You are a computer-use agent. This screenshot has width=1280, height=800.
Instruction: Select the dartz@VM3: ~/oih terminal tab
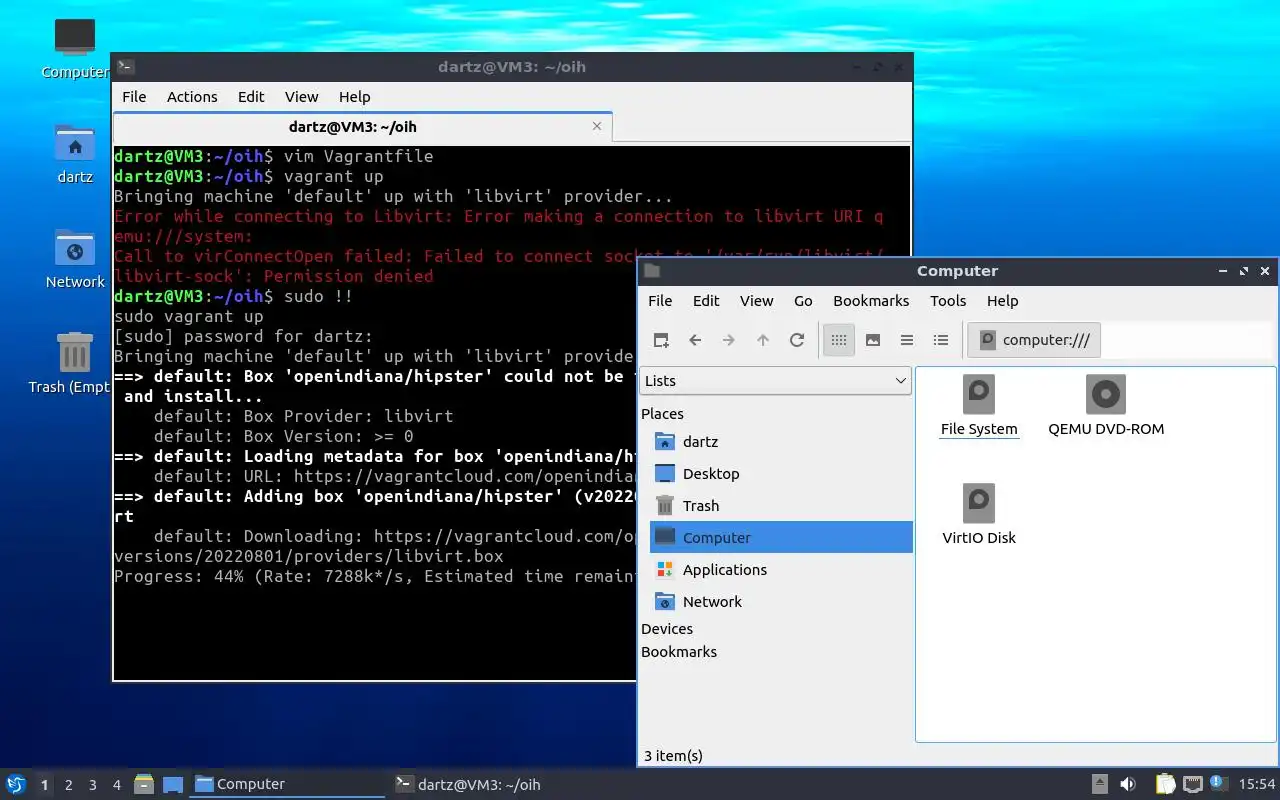tap(362, 127)
